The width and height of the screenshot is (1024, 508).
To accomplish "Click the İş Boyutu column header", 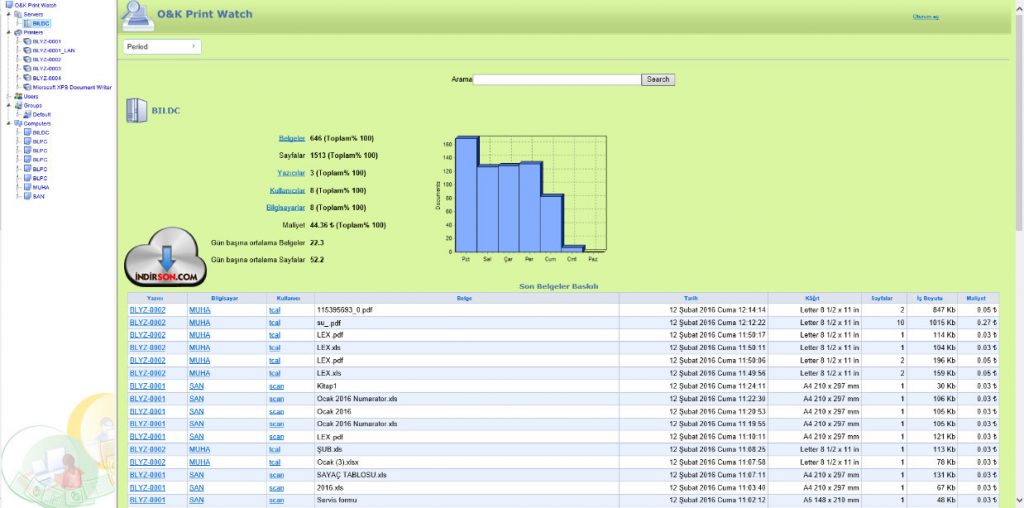I will (x=931, y=298).
